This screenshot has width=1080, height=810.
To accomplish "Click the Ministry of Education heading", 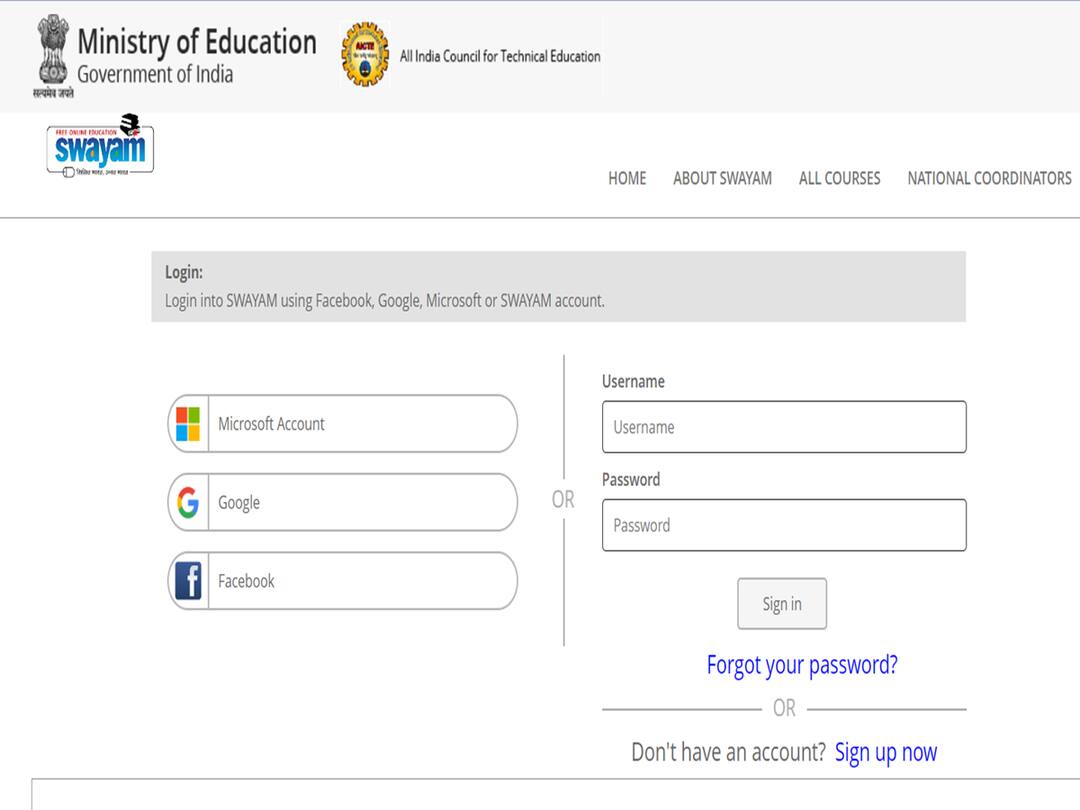I will pos(196,42).
